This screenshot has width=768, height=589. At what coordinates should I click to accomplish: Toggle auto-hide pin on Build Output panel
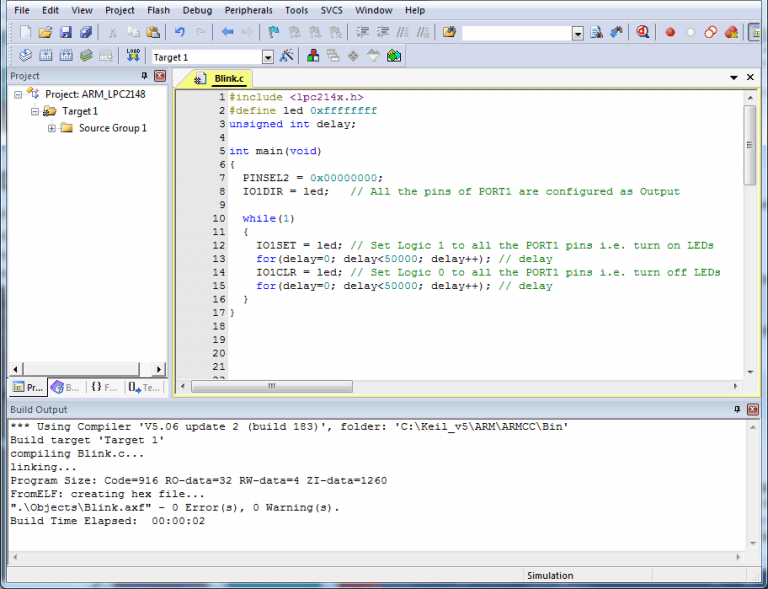click(x=737, y=410)
